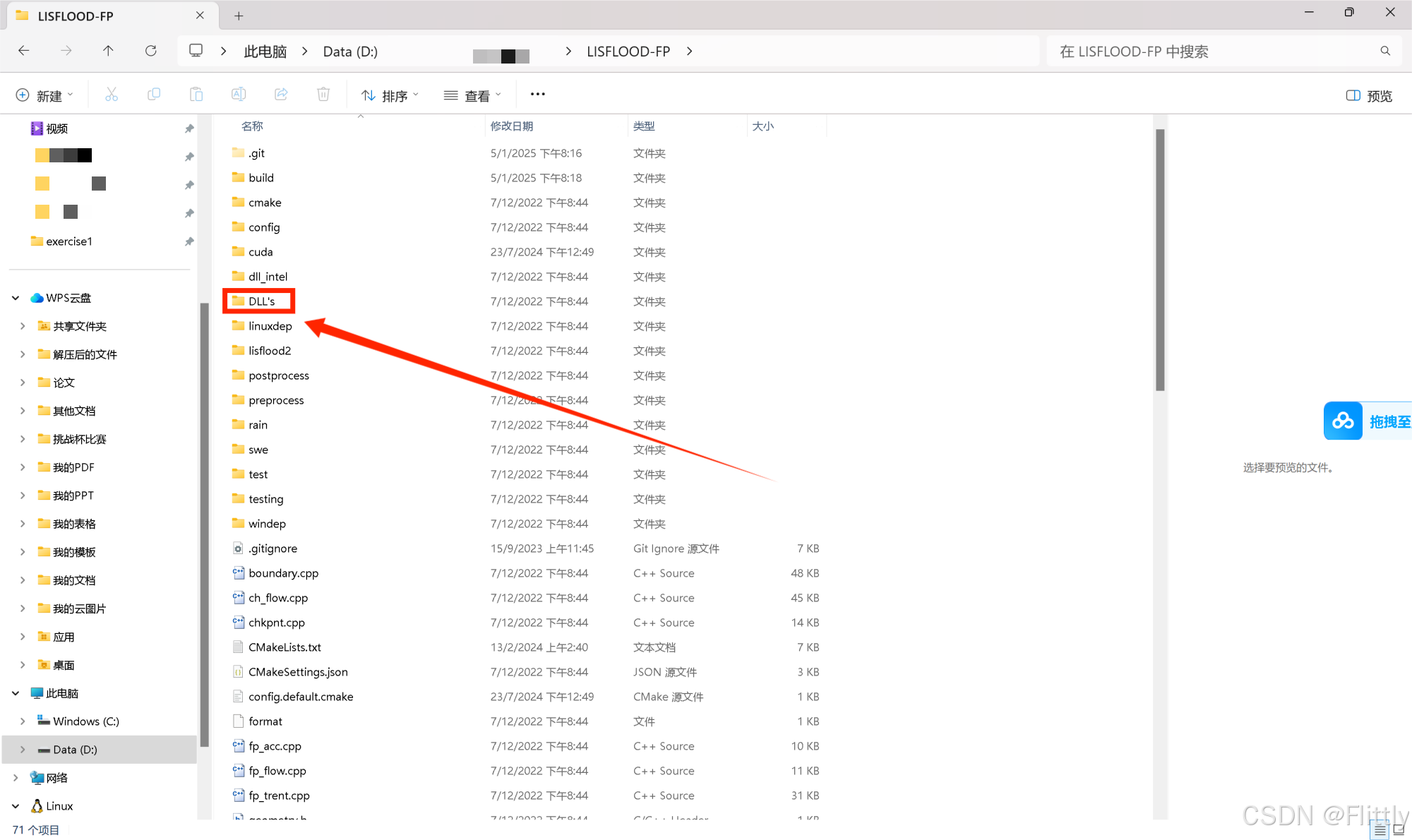Click the Copy icon in toolbar
Screen dimensions: 1412x840
154,95
